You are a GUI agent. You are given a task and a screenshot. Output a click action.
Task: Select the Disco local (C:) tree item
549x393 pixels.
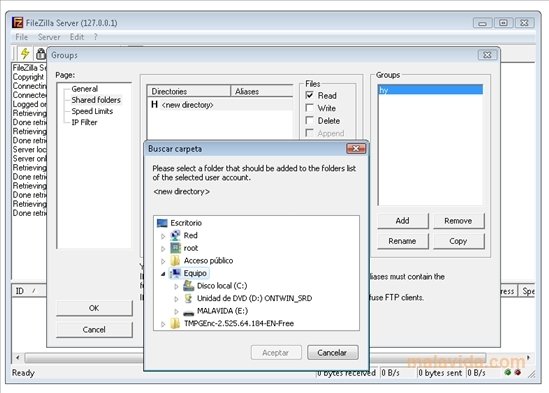coord(222,286)
